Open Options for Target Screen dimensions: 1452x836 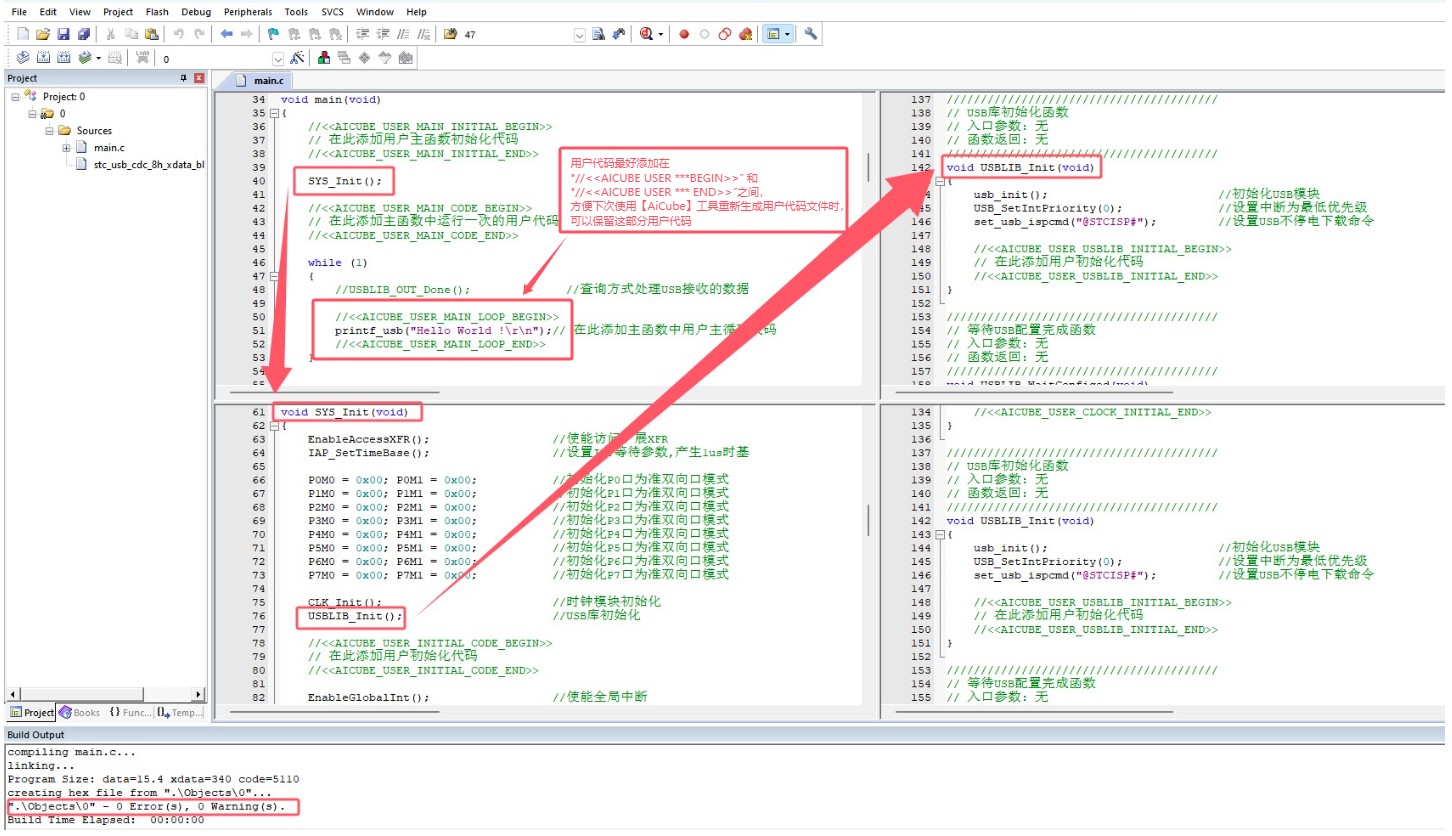click(x=297, y=58)
